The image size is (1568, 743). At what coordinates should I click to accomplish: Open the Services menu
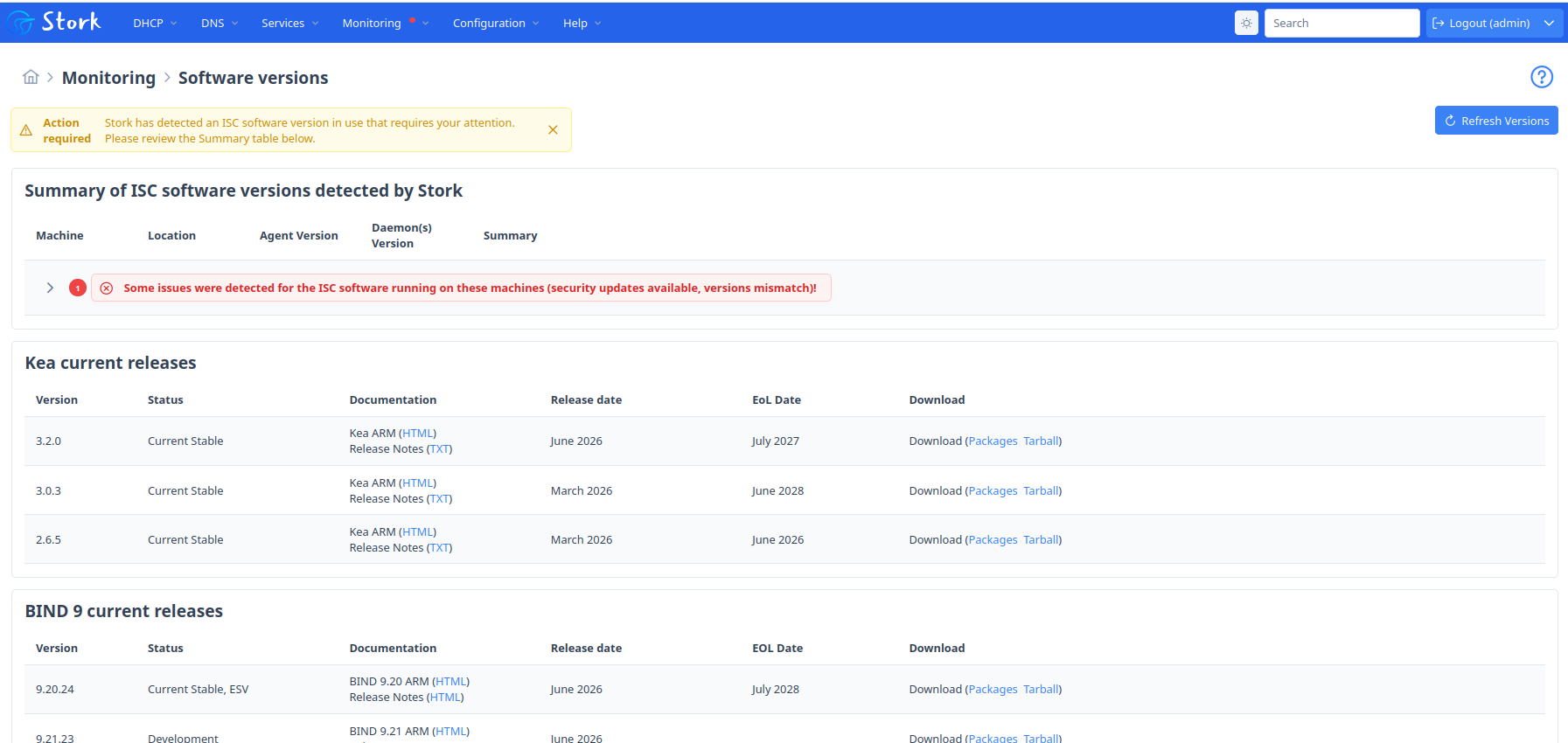[289, 24]
